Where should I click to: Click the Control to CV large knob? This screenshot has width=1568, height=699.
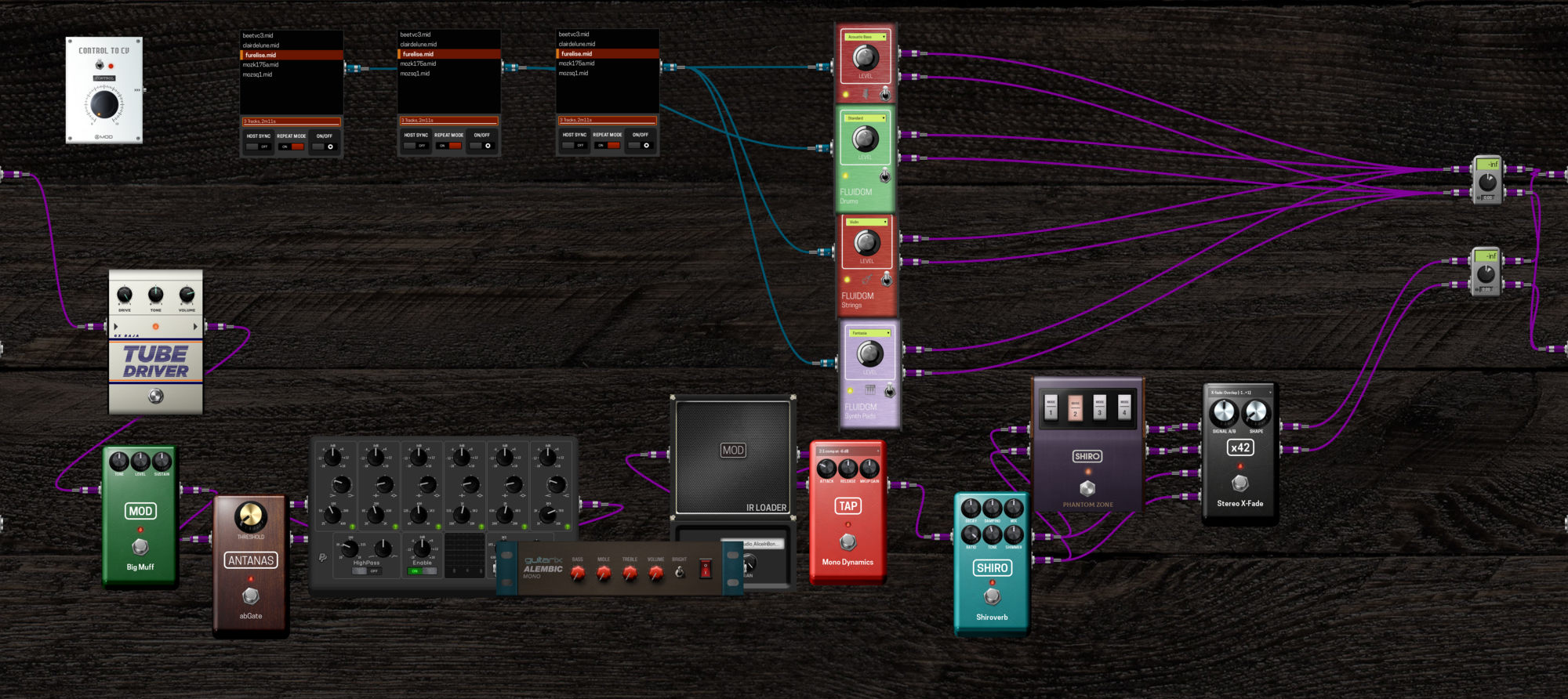pyautogui.click(x=104, y=104)
